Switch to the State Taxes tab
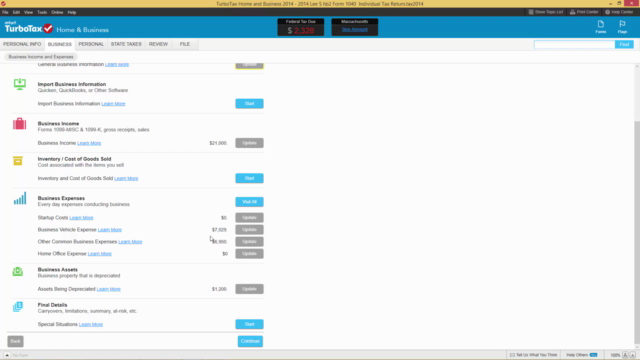 click(x=126, y=44)
